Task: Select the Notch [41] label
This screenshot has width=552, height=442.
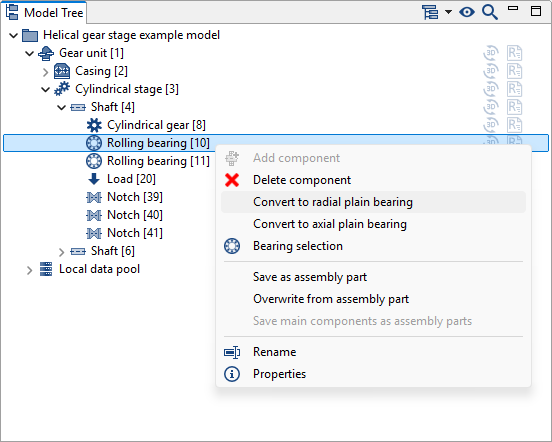Action: [135, 233]
